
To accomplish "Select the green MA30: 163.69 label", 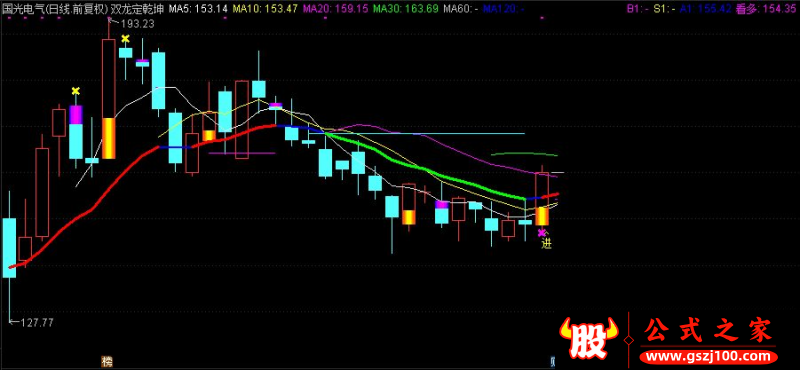I will click(x=405, y=9).
